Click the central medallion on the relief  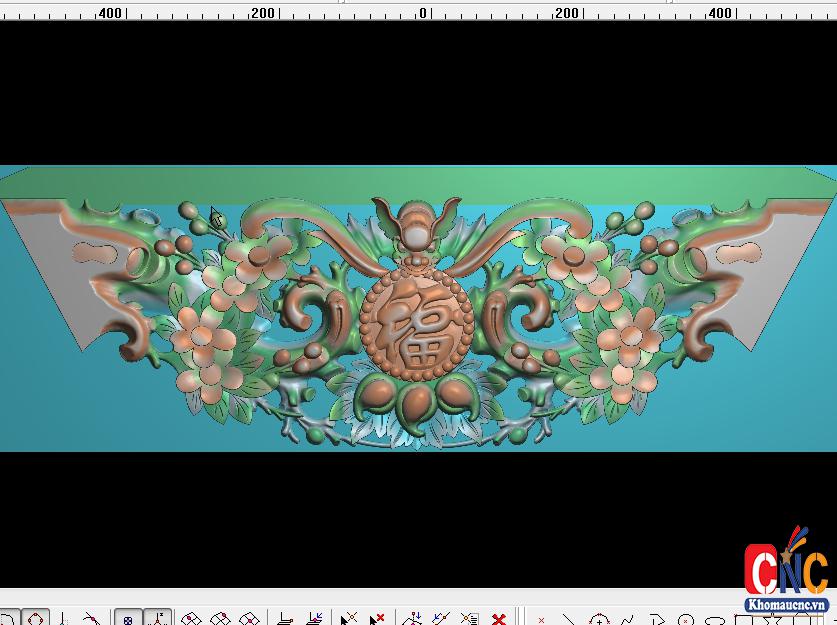(x=412, y=320)
